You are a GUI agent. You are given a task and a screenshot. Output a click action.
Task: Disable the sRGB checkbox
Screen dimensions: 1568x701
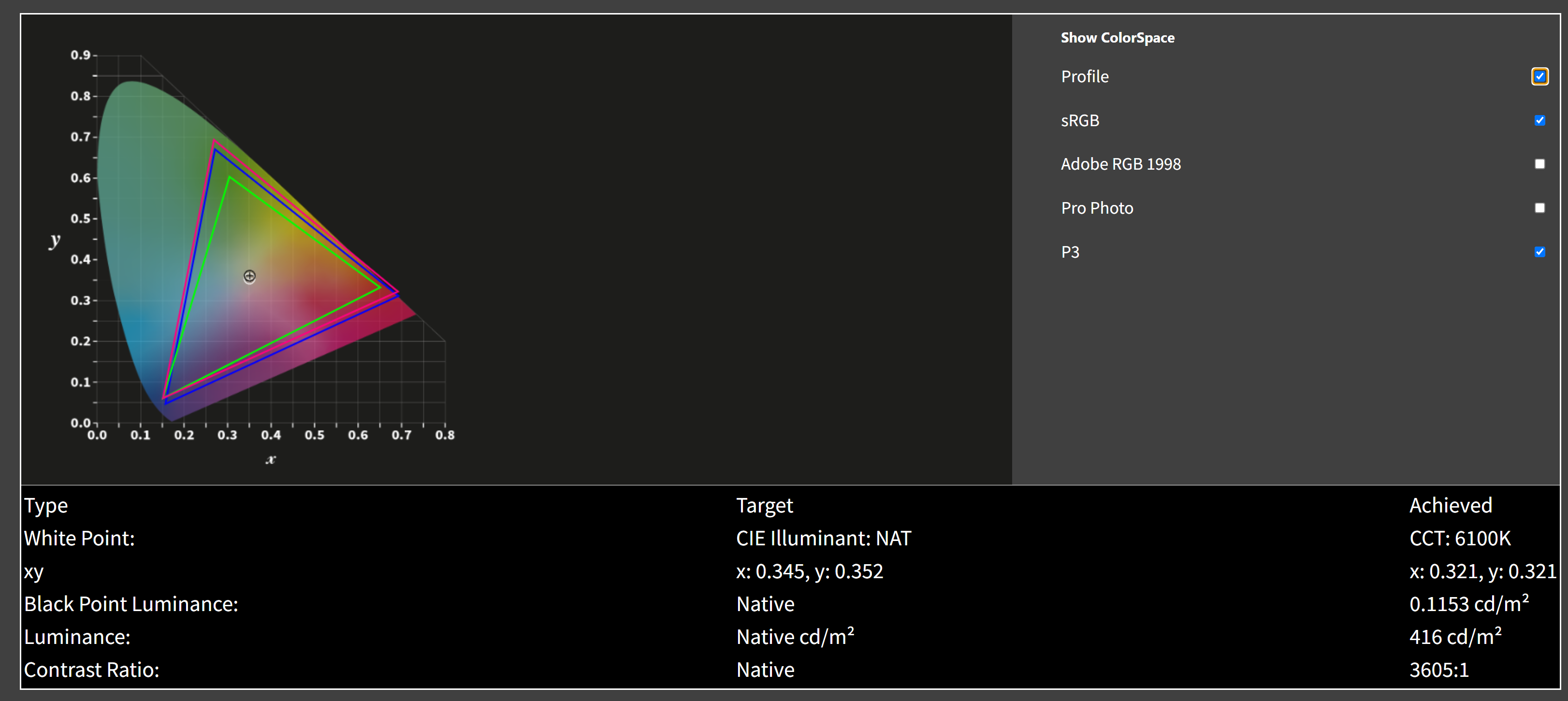point(1539,120)
